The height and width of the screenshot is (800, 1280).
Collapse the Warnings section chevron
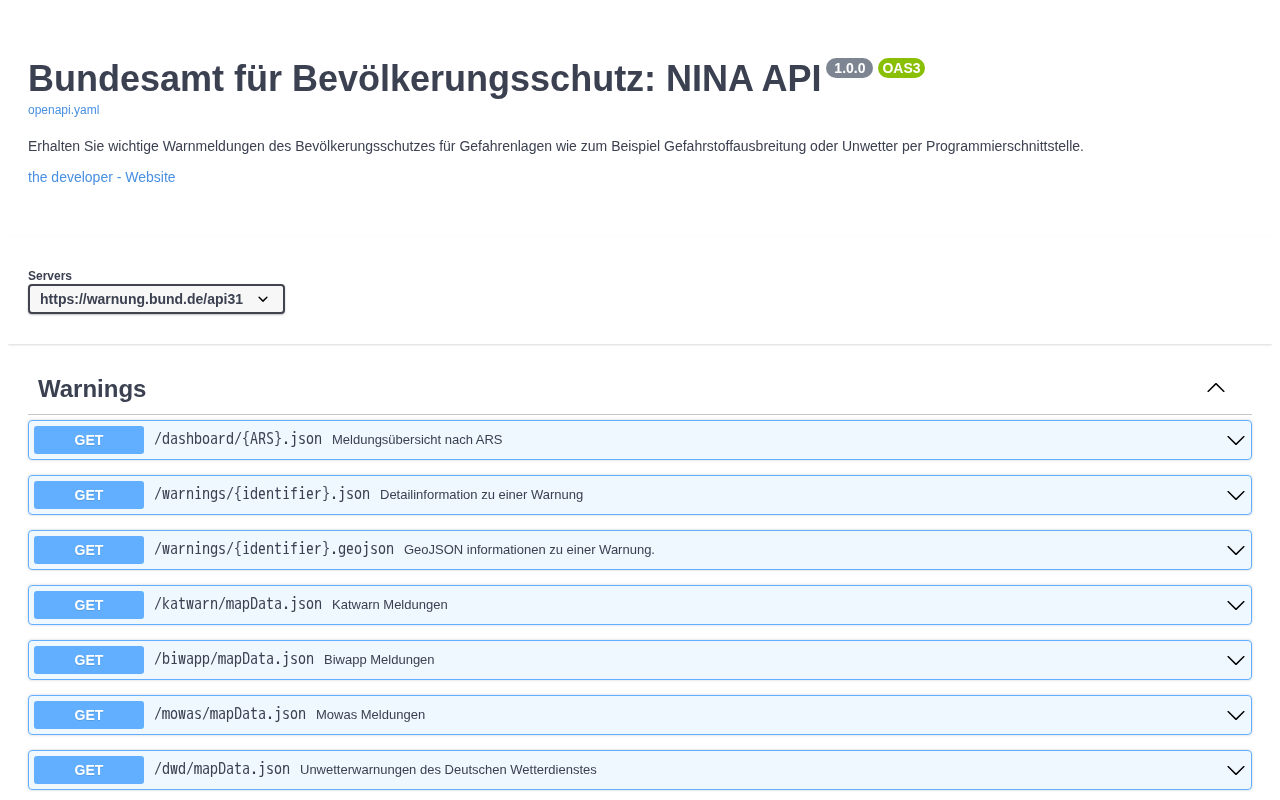(x=1216, y=388)
